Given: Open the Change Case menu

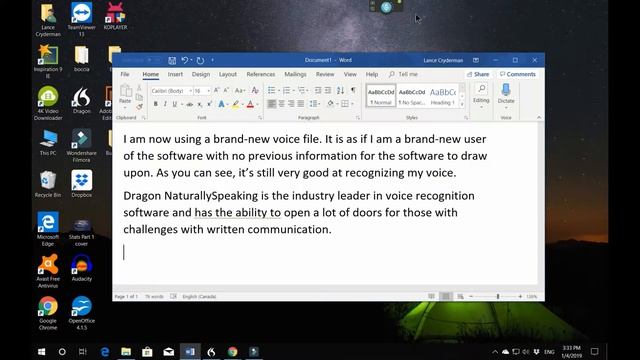Looking at the screenshot, I should pyautogui.click(x=240, y=90).
